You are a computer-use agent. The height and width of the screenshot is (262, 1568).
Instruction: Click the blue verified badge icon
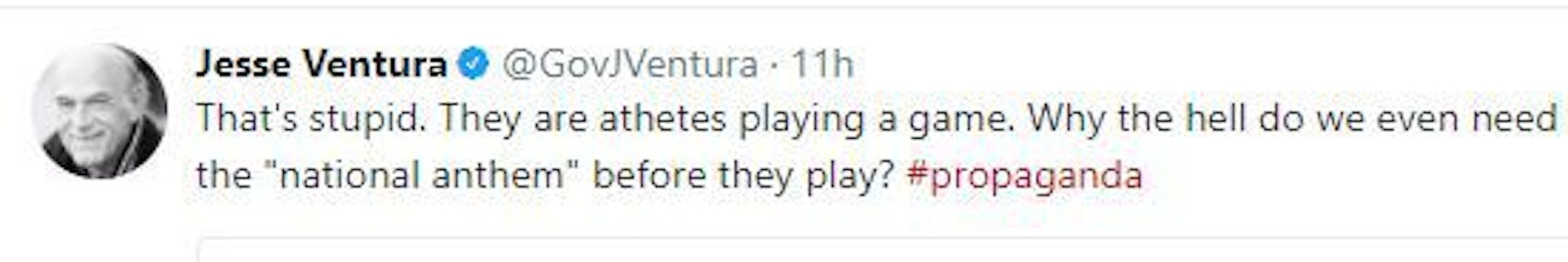pyautogui.click(x=473, y=65)
